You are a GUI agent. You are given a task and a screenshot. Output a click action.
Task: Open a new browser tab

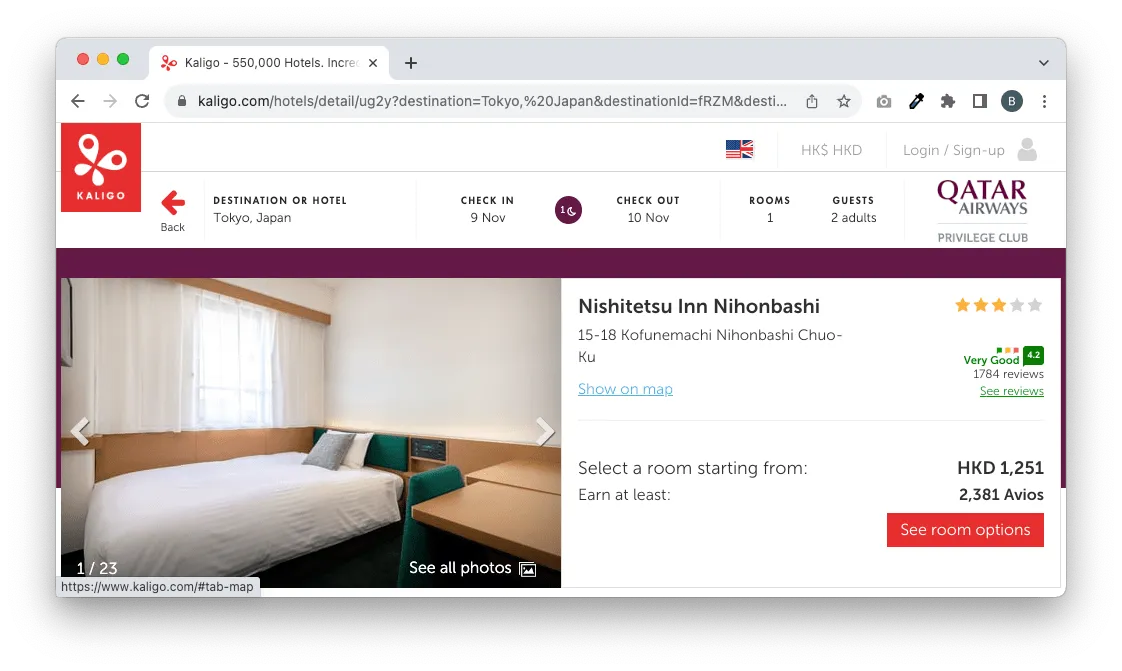tap(411, 63)
